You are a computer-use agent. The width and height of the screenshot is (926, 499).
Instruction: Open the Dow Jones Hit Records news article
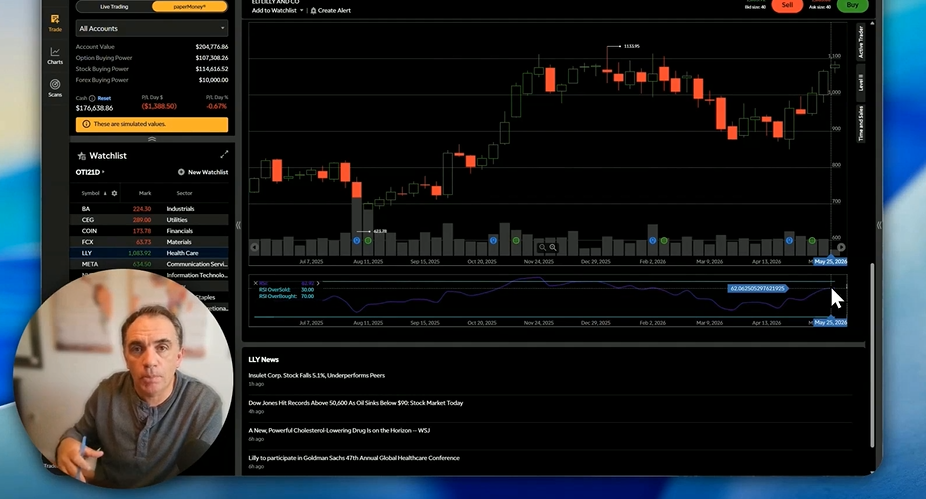pyautogui.click(x=356, y=403)
